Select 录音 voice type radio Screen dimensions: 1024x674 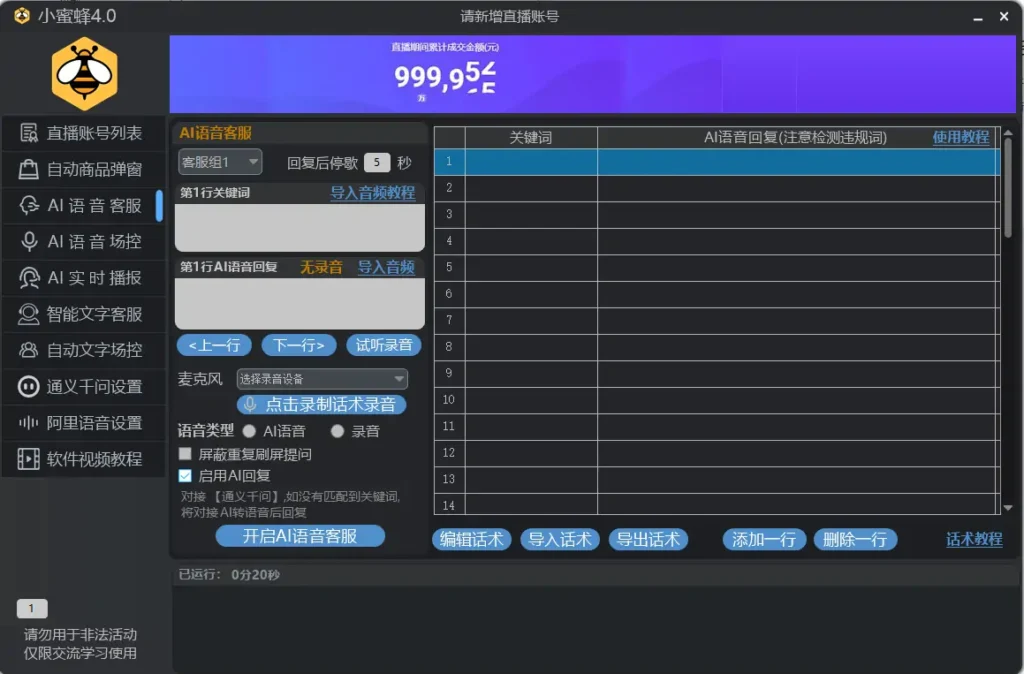tap(337, 431)
